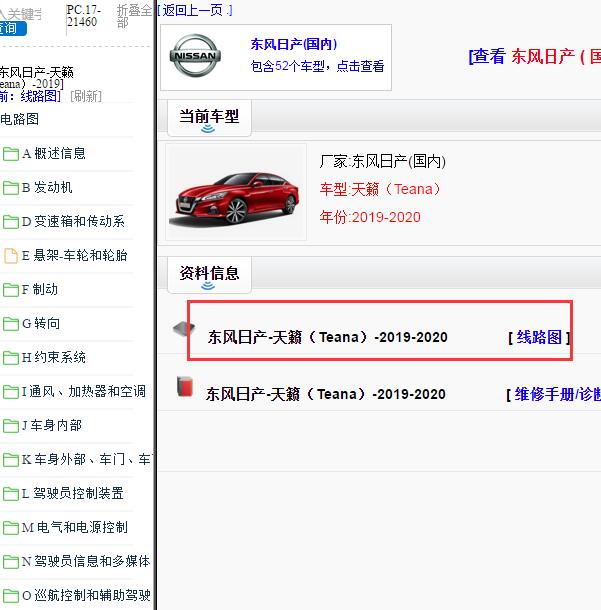Open folder icon for J 车身内部
The height and width of the screenshot is (610, 601).
(x=11, y=426)
